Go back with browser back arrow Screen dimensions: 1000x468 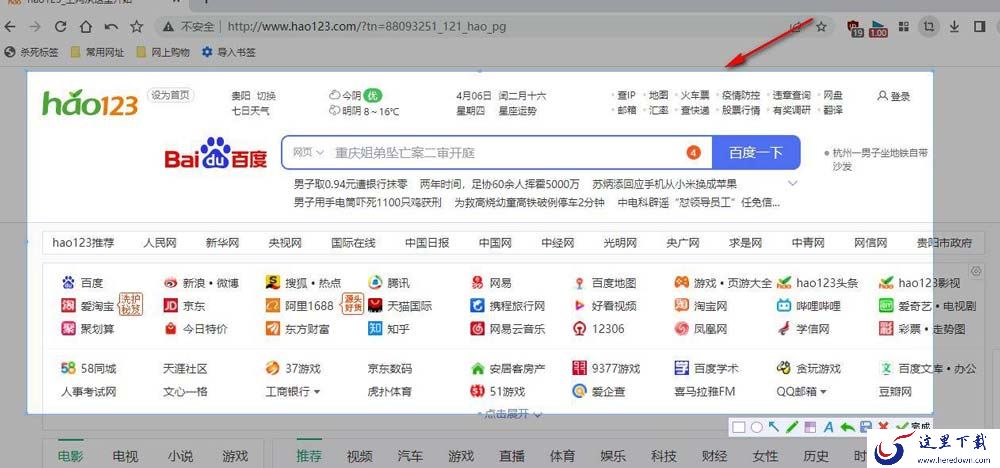[x=10, y=26]
